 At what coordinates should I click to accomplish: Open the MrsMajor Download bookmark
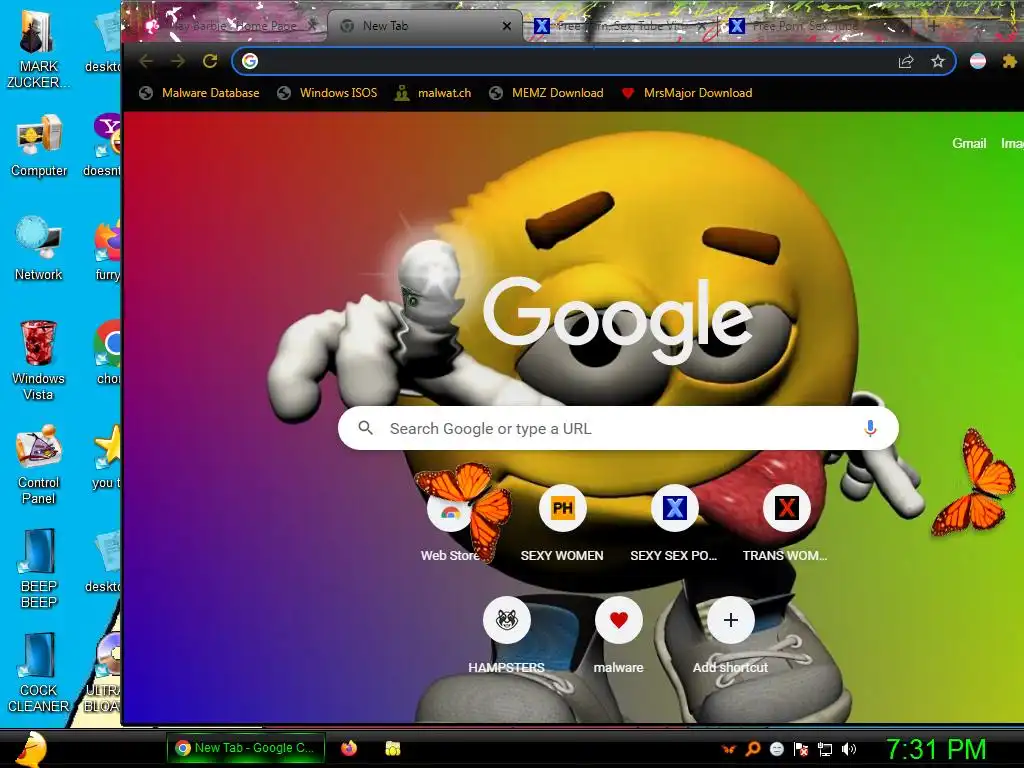tap(686, 93)
